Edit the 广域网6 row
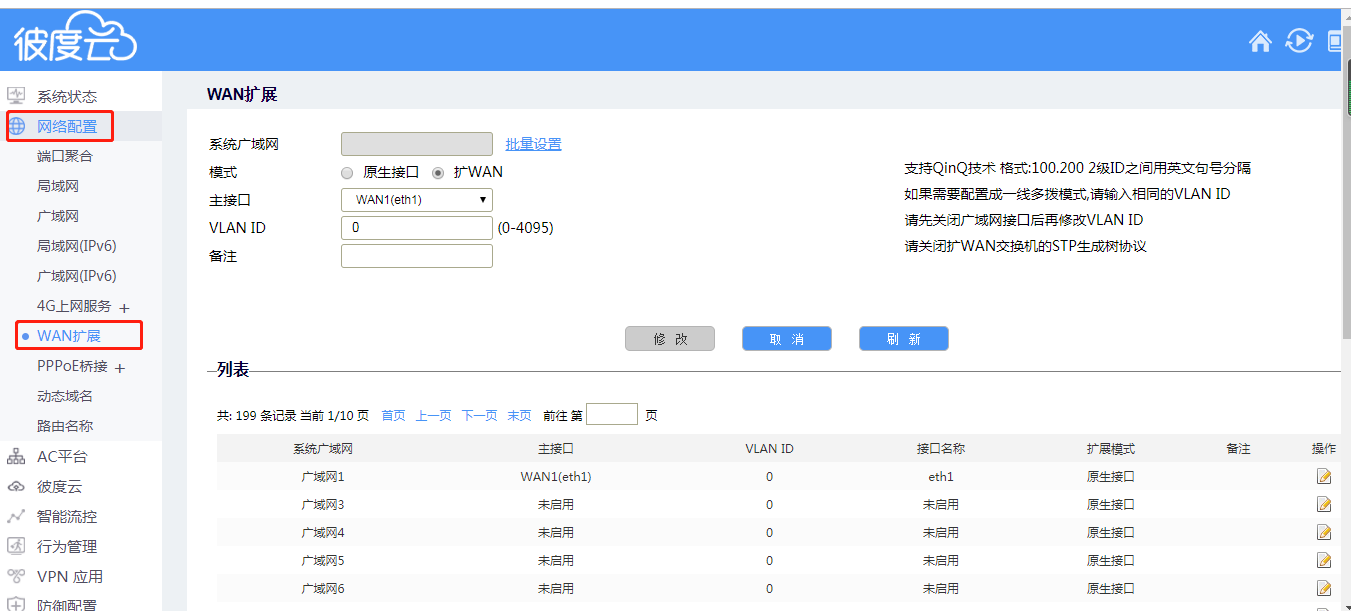The height and width of the screenshot is (611, 1351). (x=1325, y=589)
